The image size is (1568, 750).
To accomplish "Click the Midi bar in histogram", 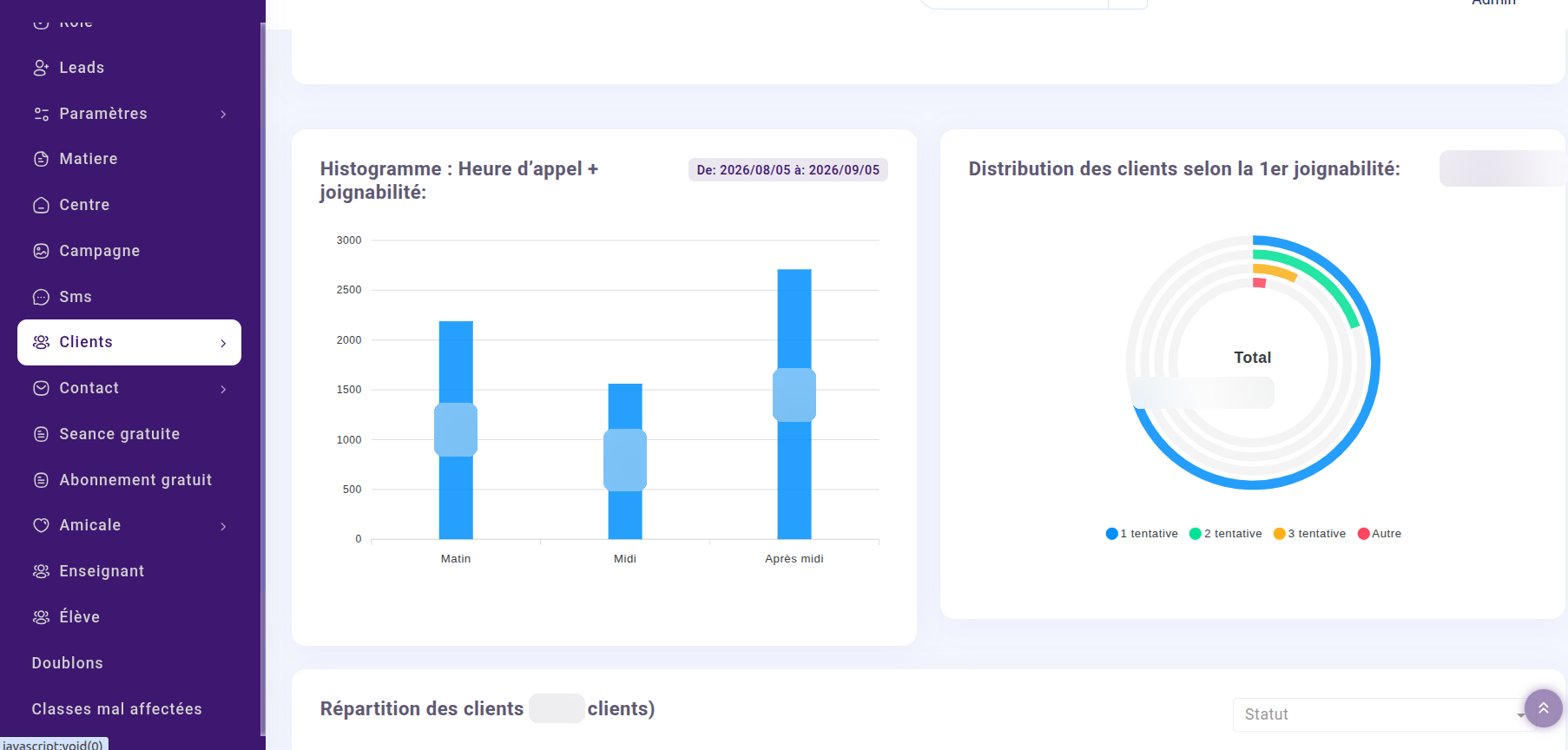I will point(625,461).
